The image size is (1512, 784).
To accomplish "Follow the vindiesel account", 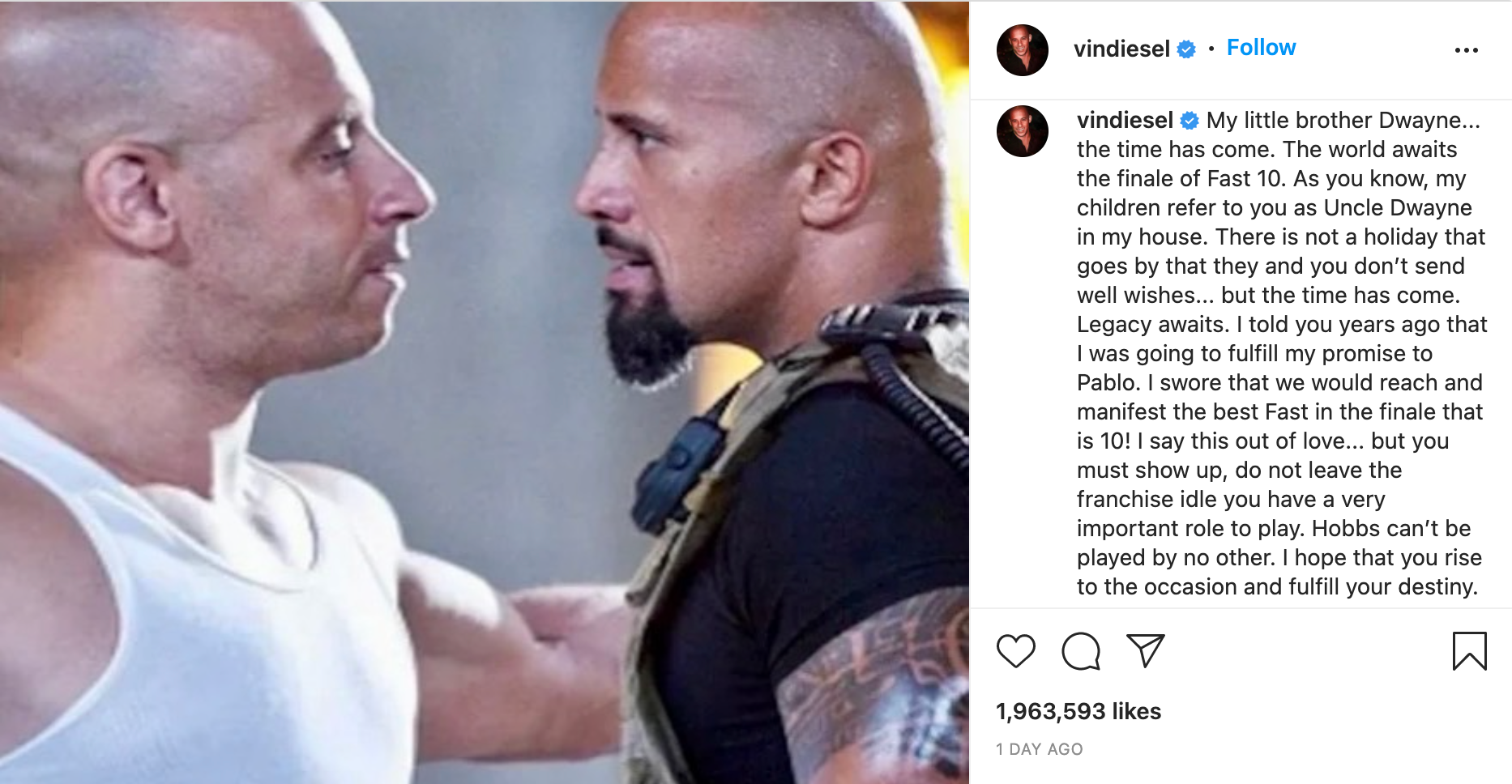I will click(1261, 48).
